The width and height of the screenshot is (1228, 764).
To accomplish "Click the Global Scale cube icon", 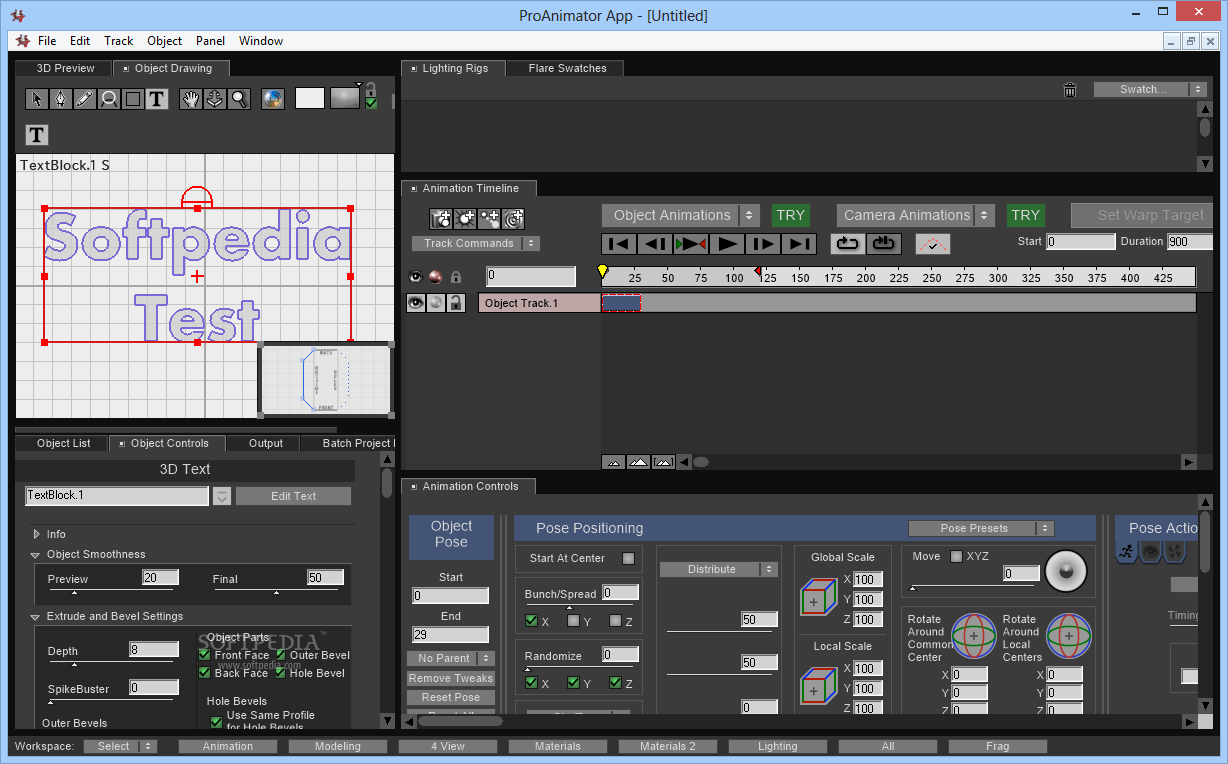I will click(x=819, y=598).
